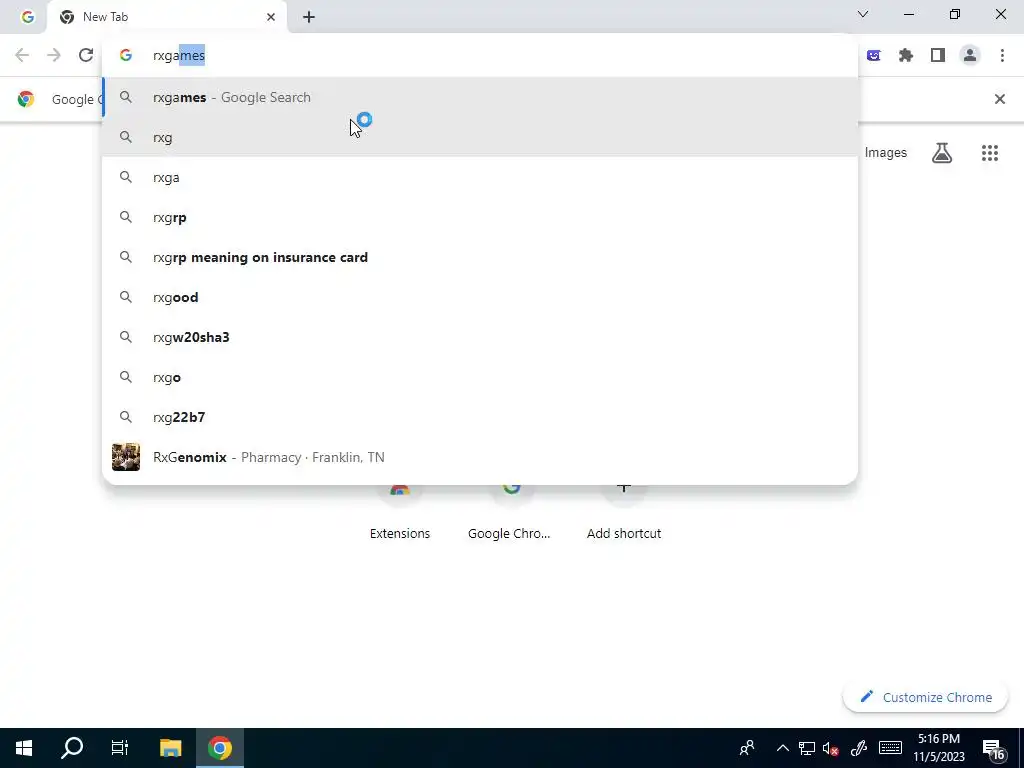Open the clock showing 5:16 PM

939,748
